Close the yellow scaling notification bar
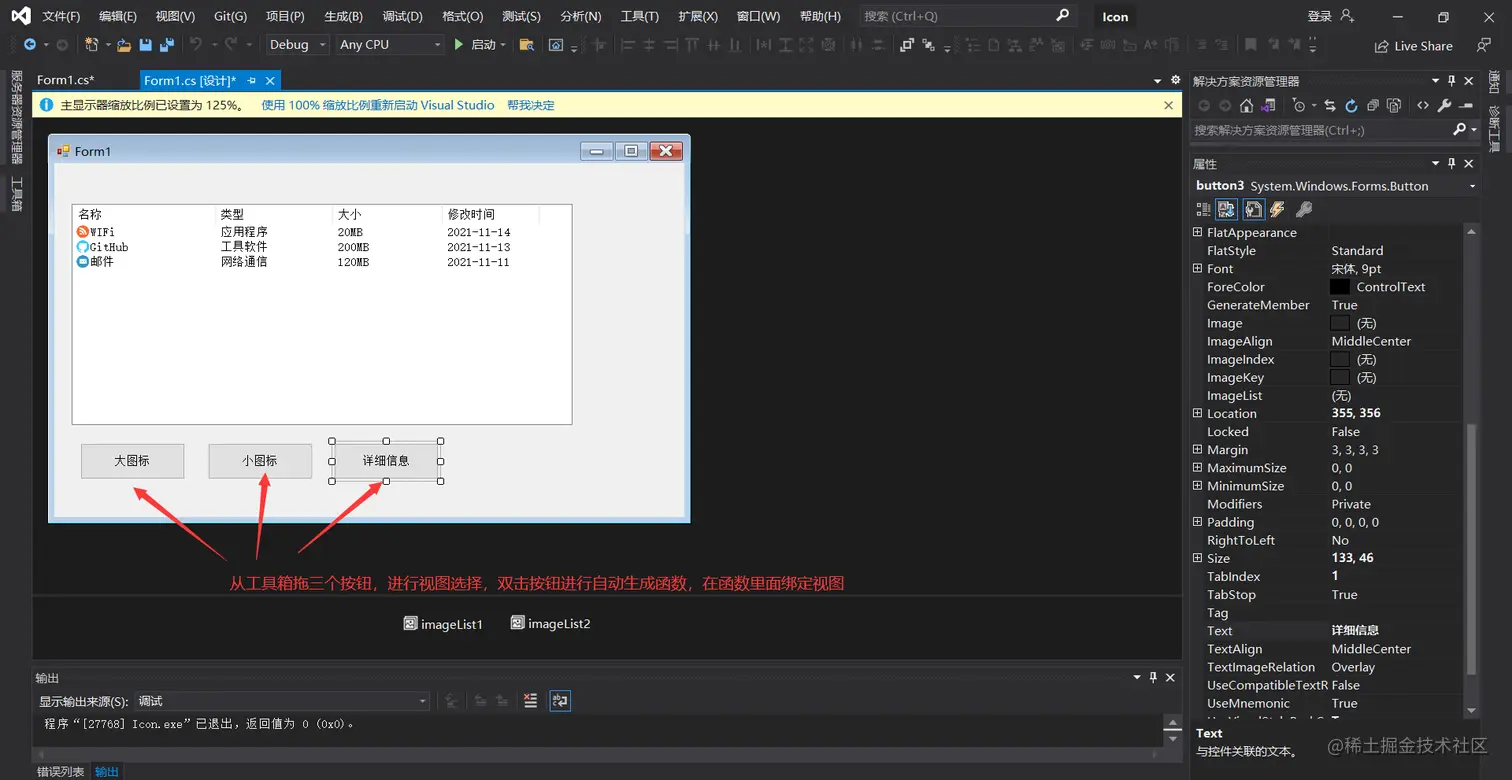 pos(1169,105)
